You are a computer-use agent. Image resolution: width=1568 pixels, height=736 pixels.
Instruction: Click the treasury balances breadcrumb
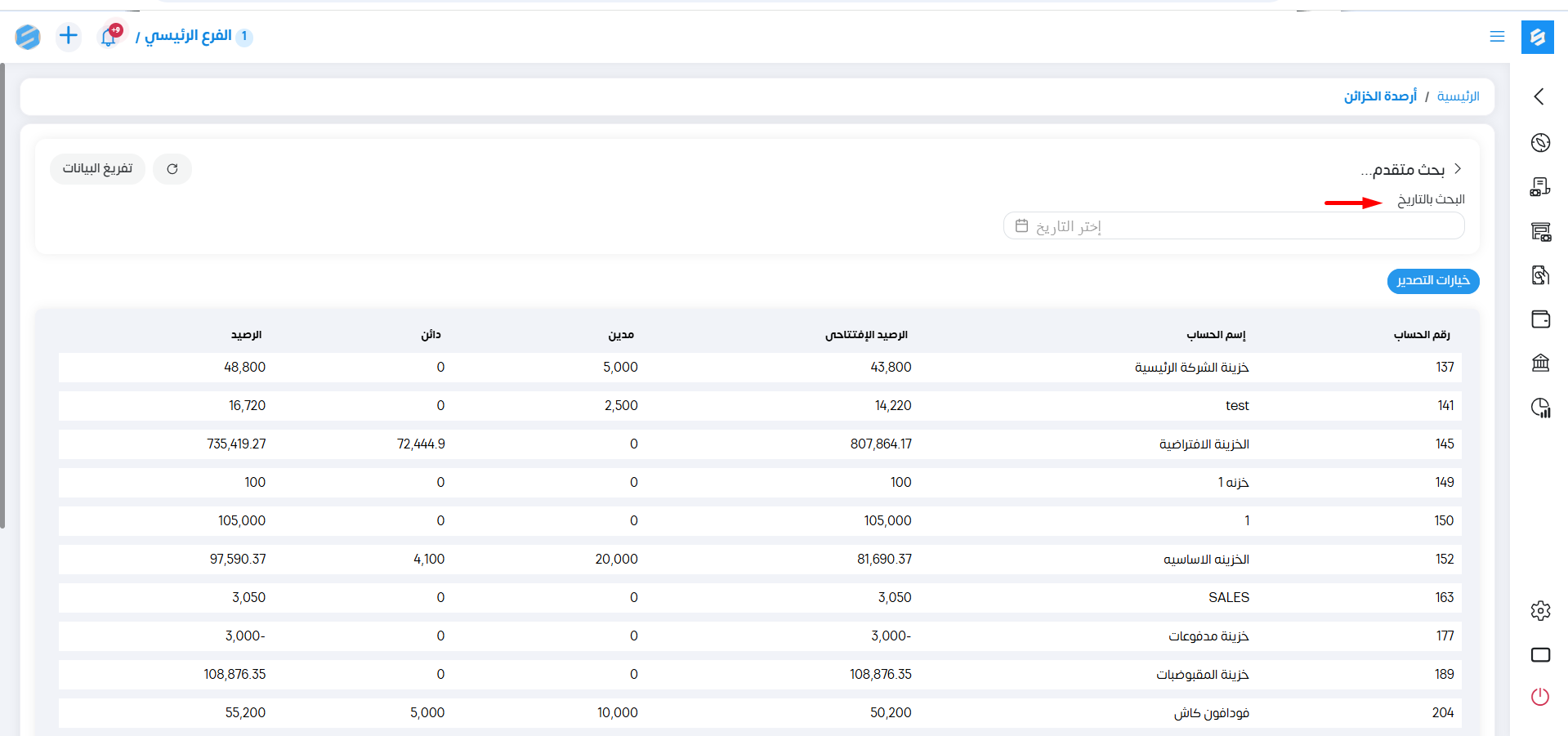coord(1380,96)
